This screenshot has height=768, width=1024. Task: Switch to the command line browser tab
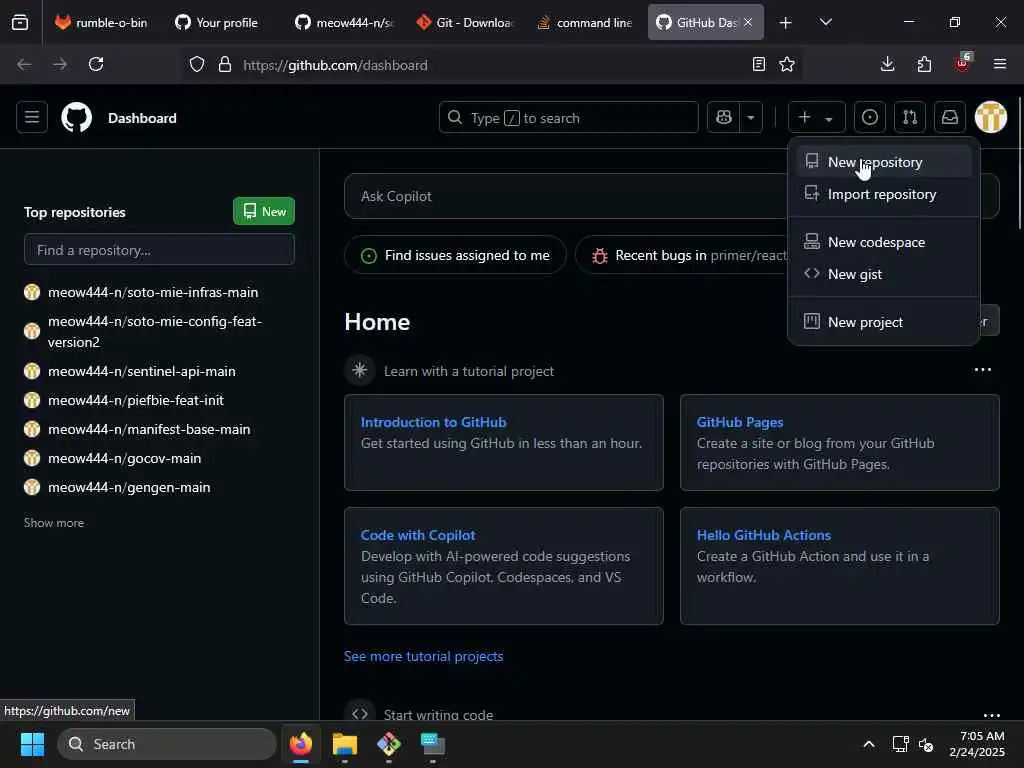[x=584, y=22]
